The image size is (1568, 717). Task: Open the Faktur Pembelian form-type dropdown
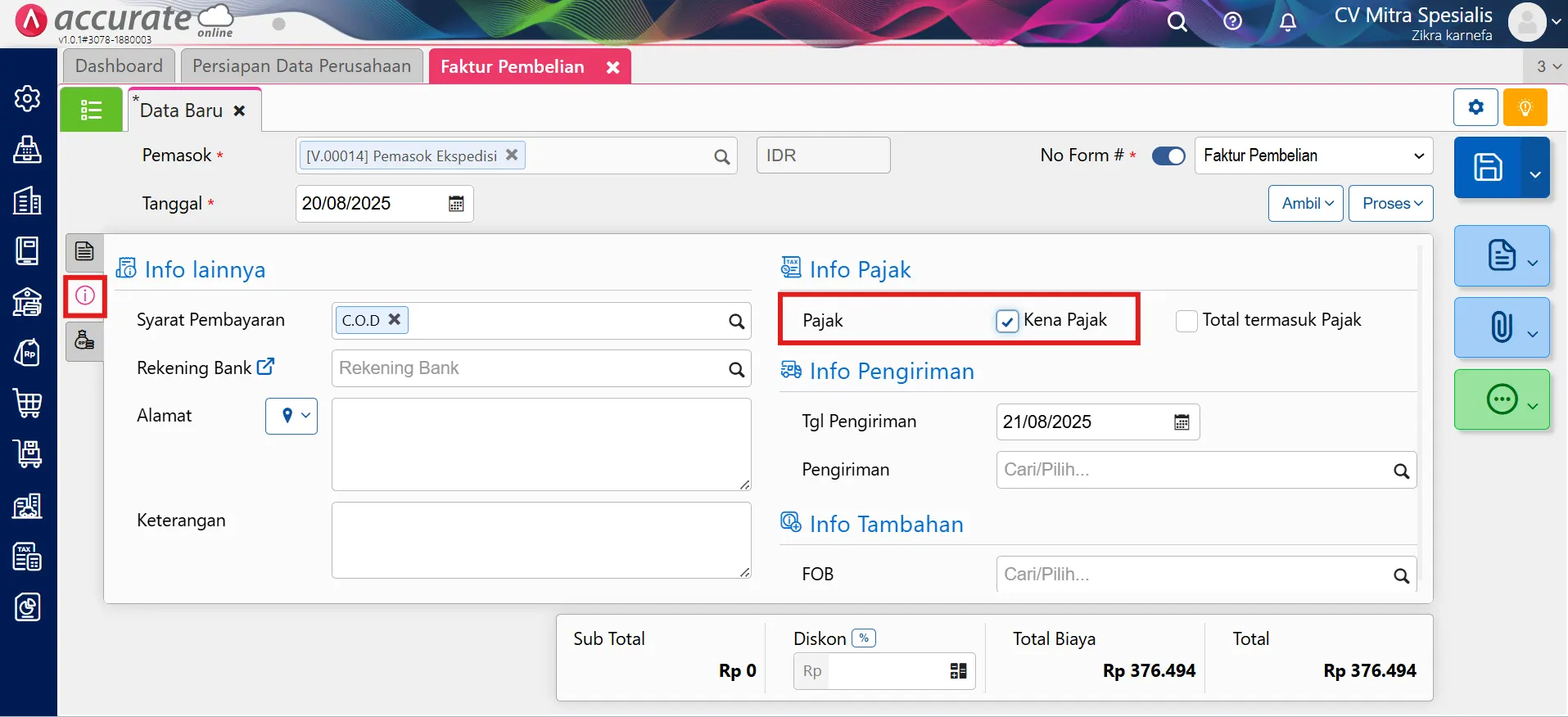[1313, 156]
